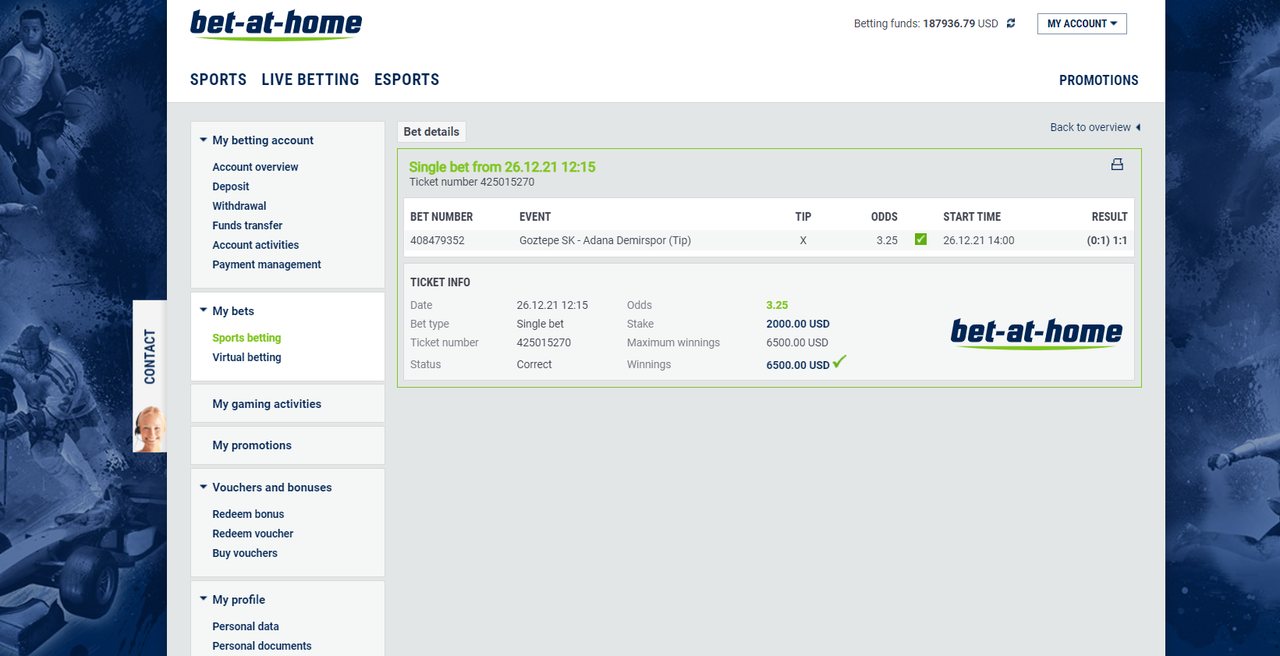
Task: Open MY ACCOUNT dropdown
Action: tap(1082, 24)
